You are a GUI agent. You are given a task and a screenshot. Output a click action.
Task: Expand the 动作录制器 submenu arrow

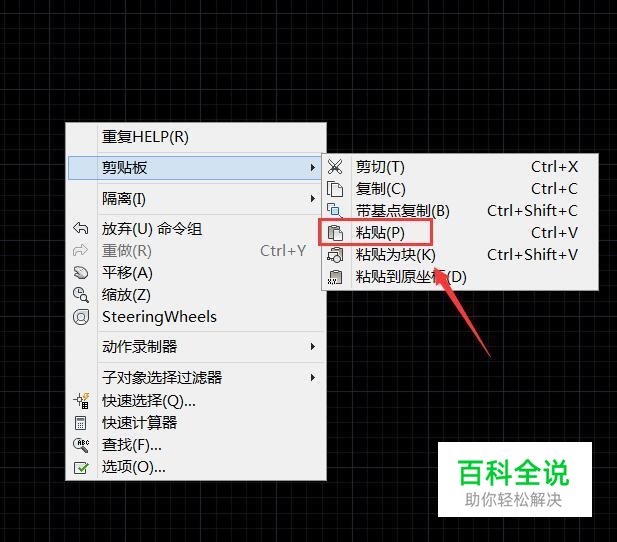[313, 347]
